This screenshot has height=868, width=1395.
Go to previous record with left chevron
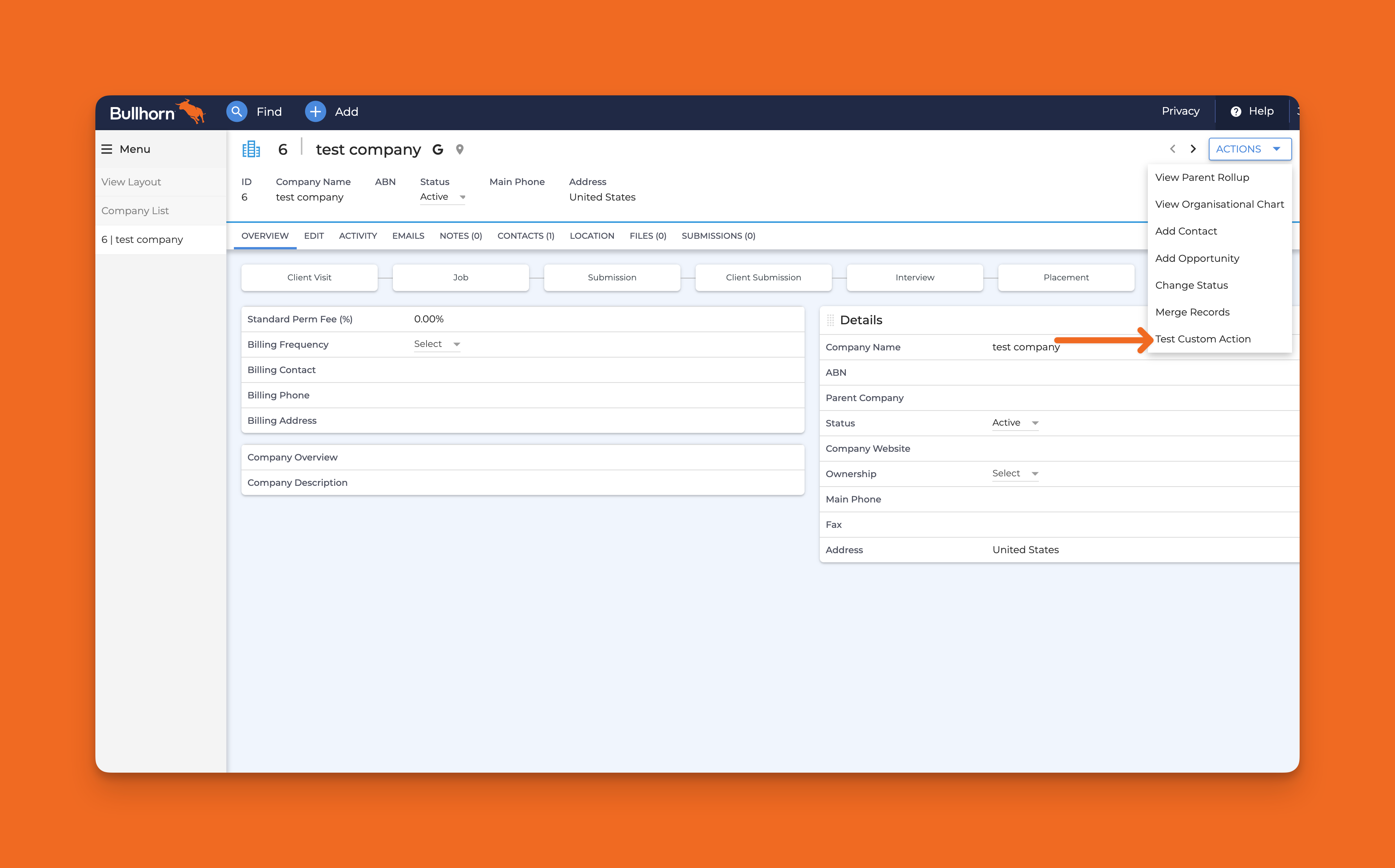(1172, 149)
